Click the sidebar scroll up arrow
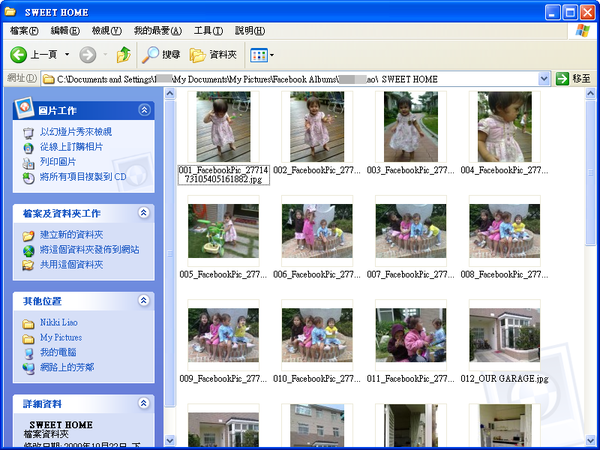The width and height of the screenshot is (600, 450). 170,93
